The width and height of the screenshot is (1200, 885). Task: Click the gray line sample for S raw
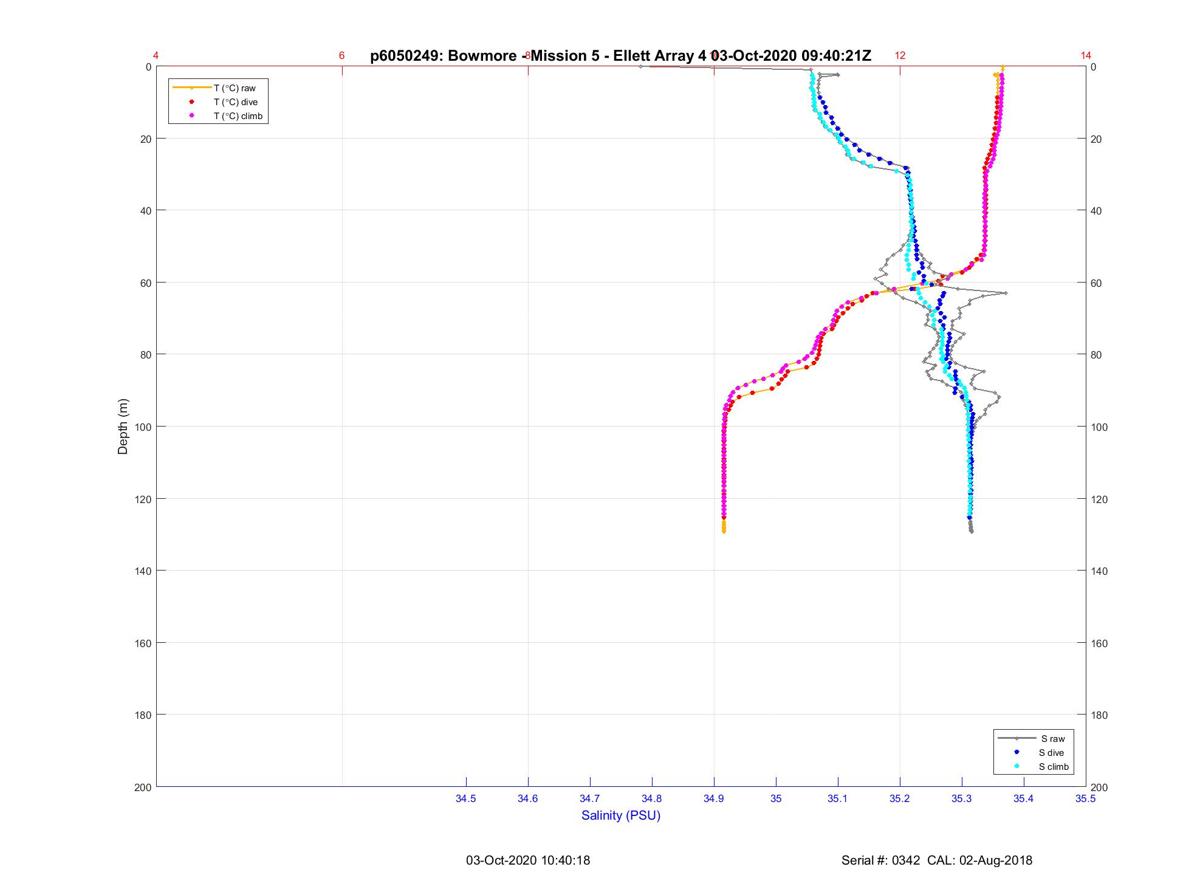pyautogui.click(x=1016, y=738)
